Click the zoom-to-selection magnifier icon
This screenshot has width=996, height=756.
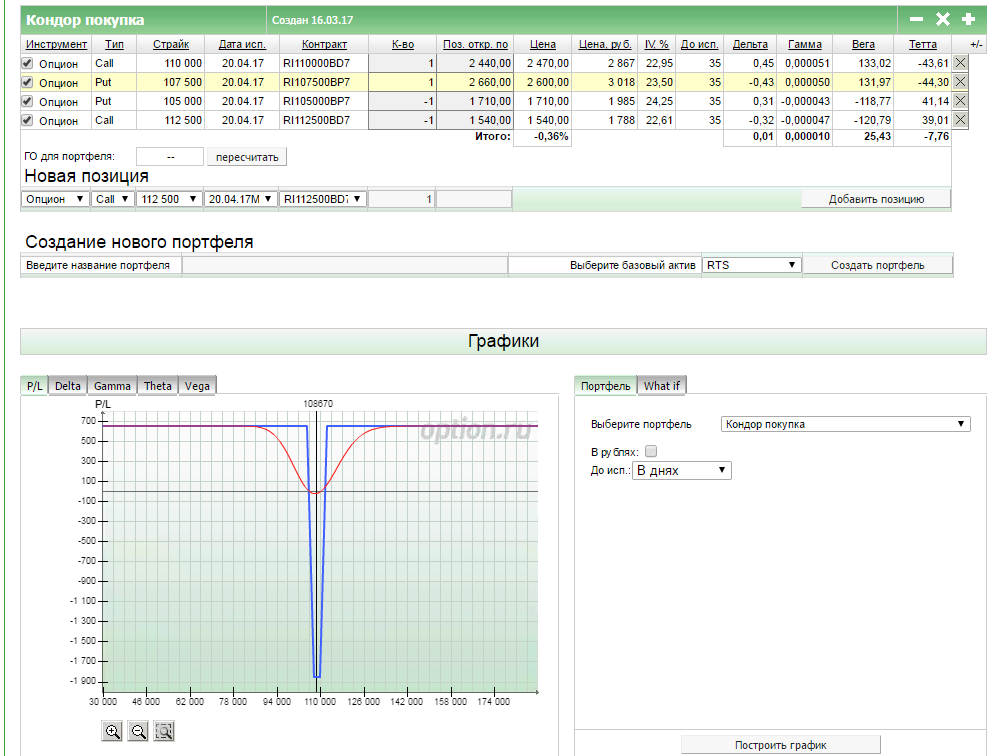click(164, 731)
